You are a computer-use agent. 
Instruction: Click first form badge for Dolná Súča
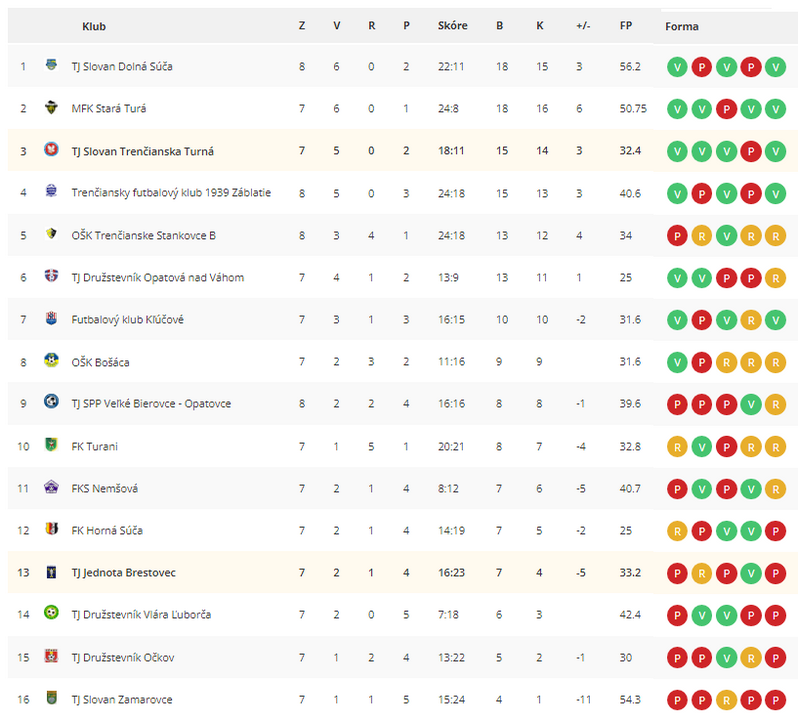[677, 67]
